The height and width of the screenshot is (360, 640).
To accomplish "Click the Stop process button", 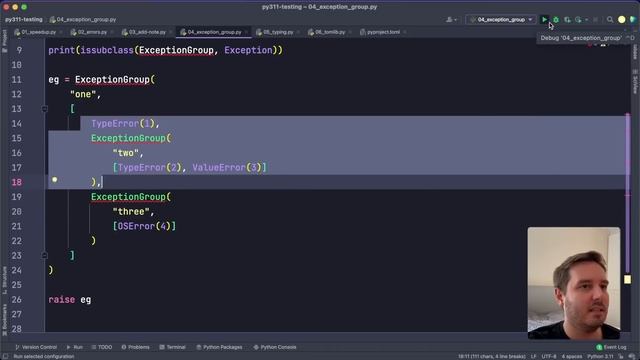I will 596,20.
